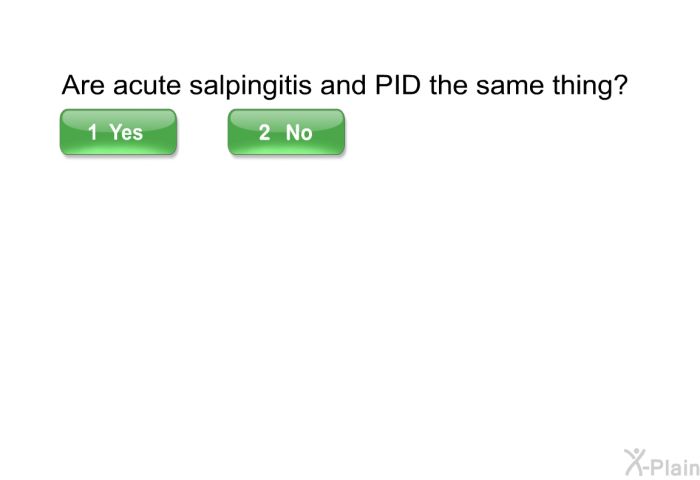Tap the Plain text in the logo
This screenshot has height=480, width=700.
tap(675, 467)
